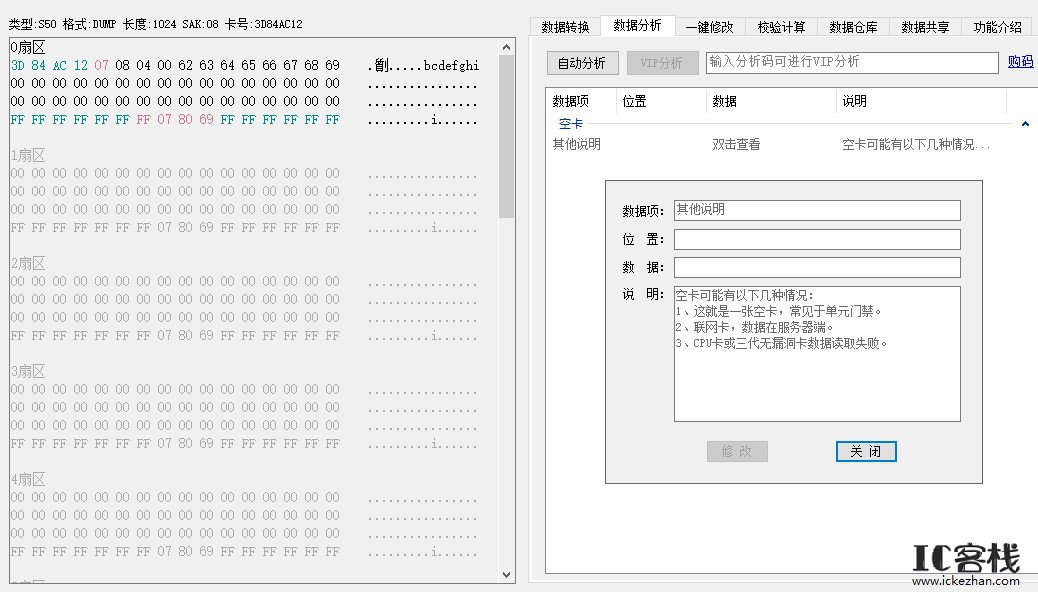
Task: Close the dialog with 关闭 button
Action: point(864,451)
